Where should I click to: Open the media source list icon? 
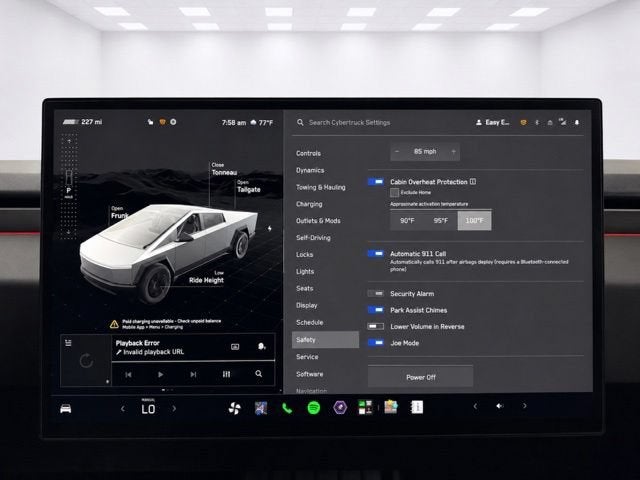[x=68, y=343]
